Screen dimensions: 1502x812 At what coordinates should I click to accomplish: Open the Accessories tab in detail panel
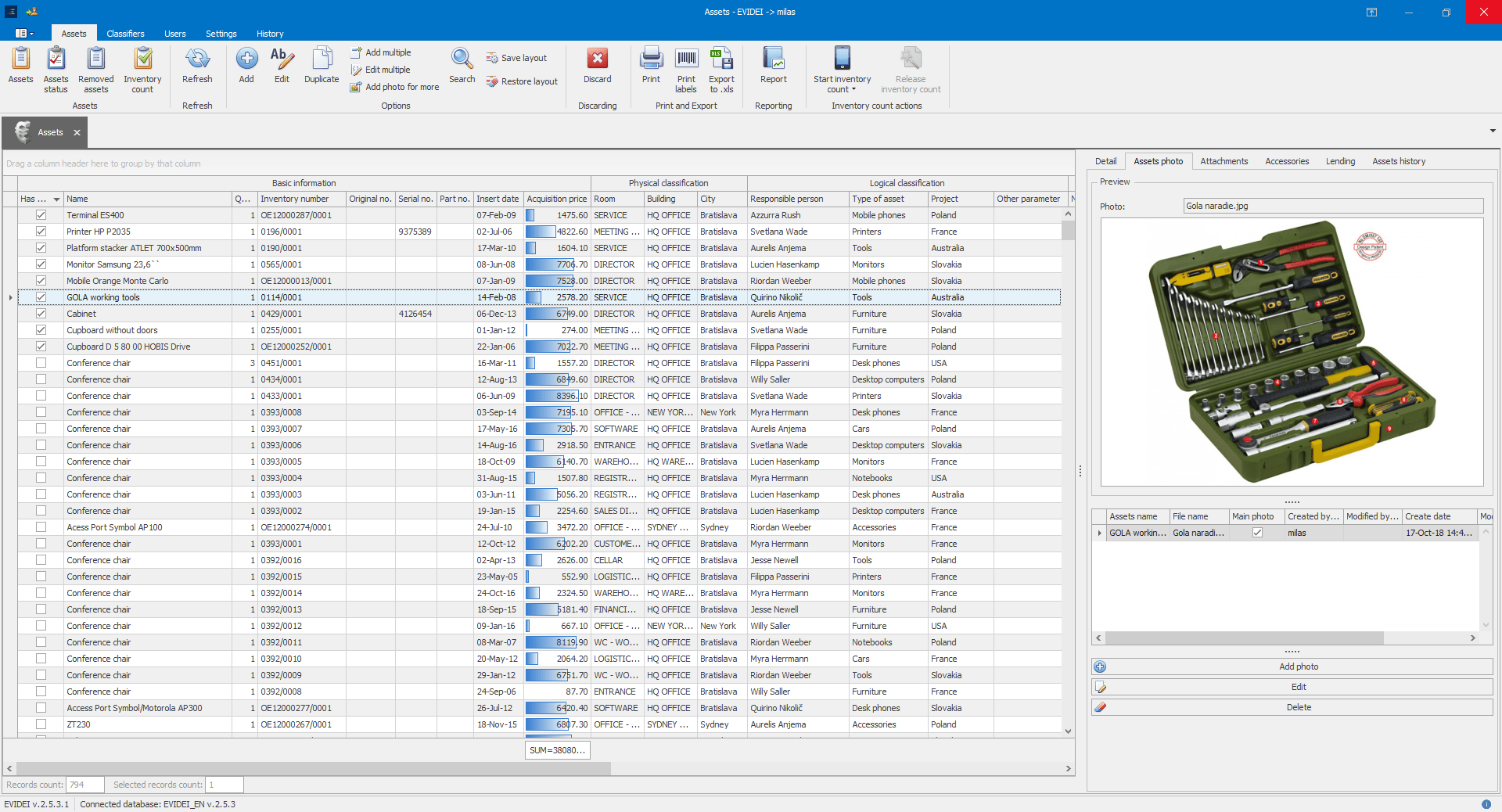[x=1286, y=161]
